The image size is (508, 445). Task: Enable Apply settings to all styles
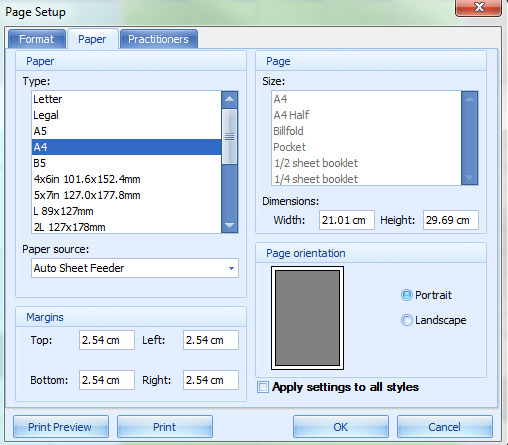pos(263,387)
